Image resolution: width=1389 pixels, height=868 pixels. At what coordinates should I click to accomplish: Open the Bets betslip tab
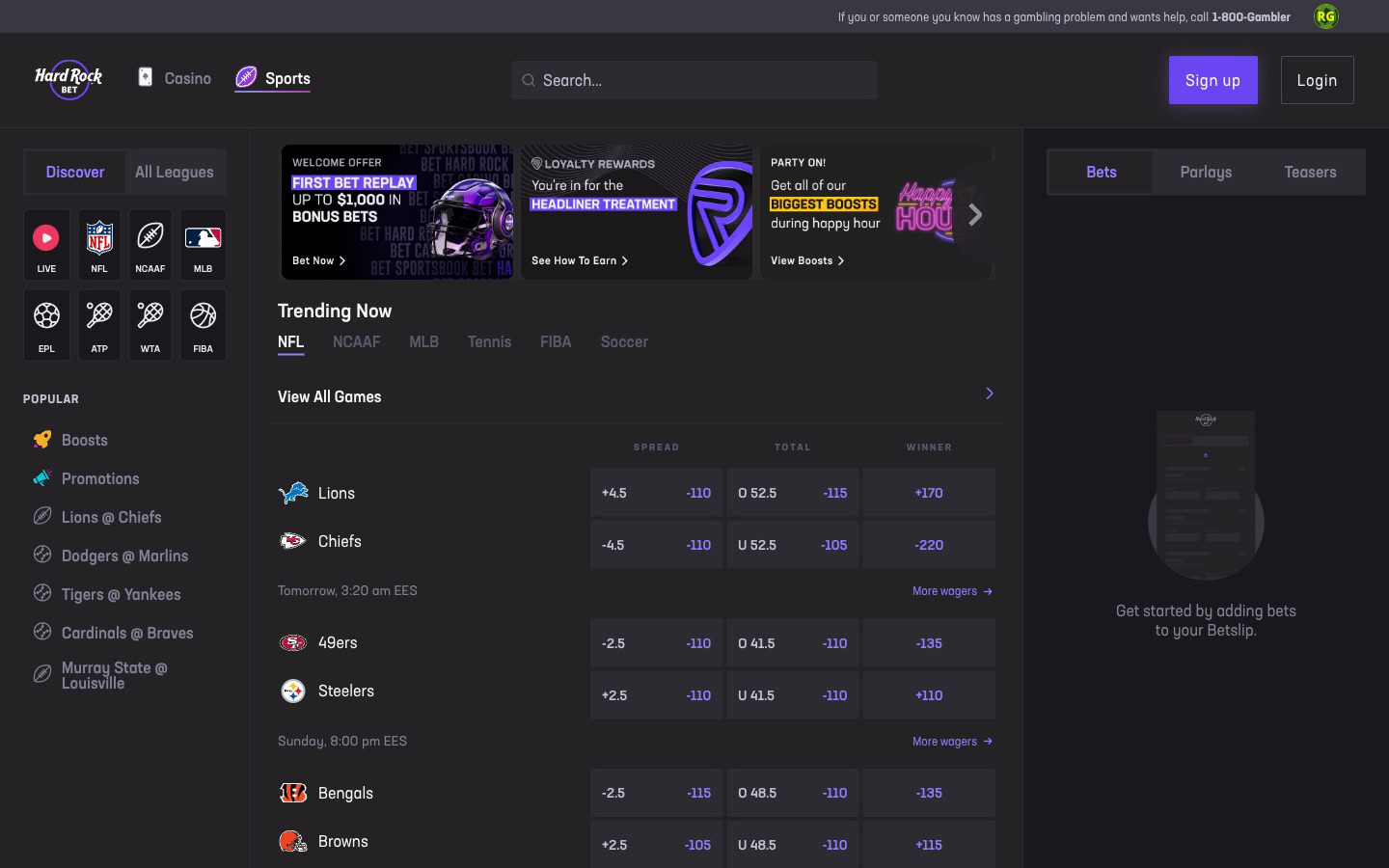click(x=1102, y=172)
